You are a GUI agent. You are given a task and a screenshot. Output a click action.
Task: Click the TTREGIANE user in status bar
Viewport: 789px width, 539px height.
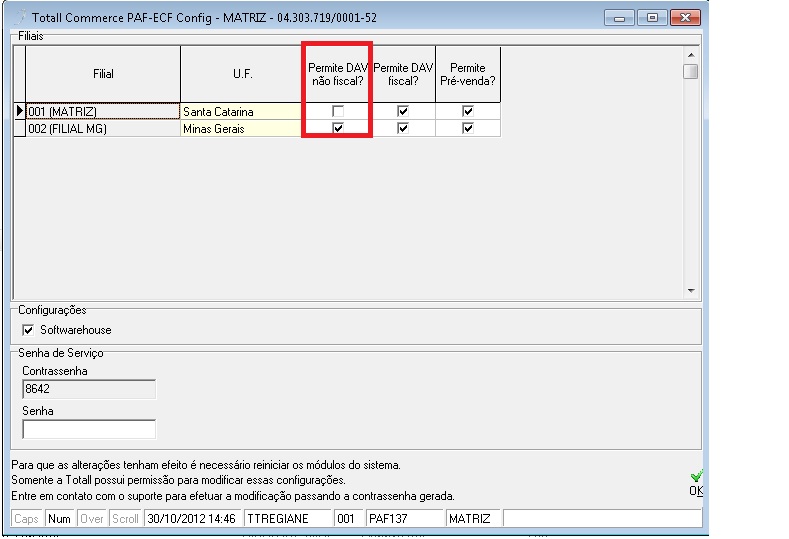(x=288, y=518)
